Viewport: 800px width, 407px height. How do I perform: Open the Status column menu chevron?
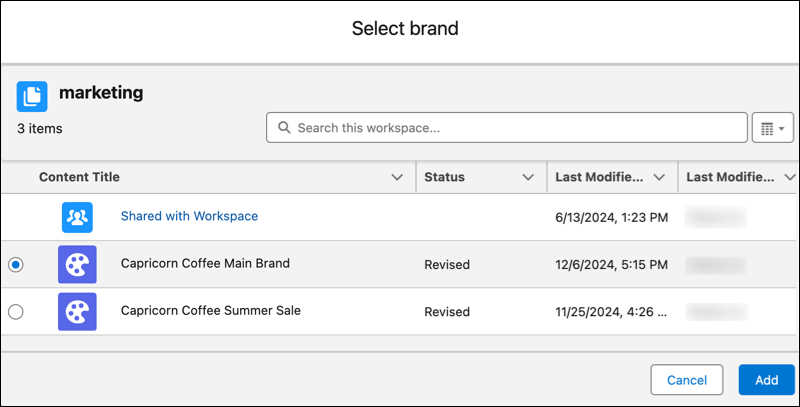tap(528, 177)
